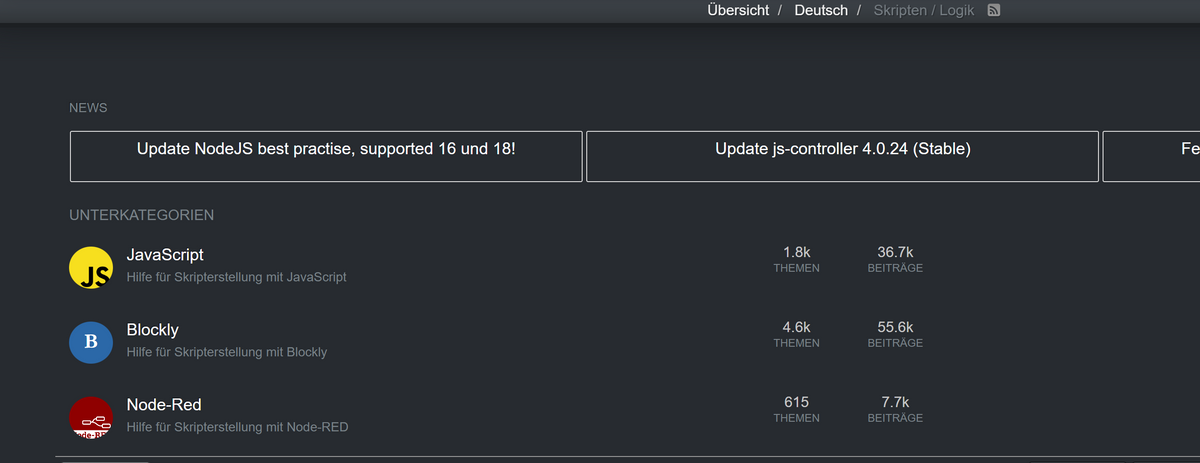Click the red Node-Red category icon
Screen dimensions: 1200x463
(x=90, y=417)
